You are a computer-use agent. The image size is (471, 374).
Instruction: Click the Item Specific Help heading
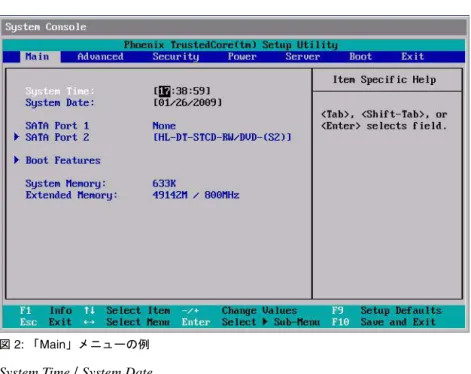coord(384,80)
